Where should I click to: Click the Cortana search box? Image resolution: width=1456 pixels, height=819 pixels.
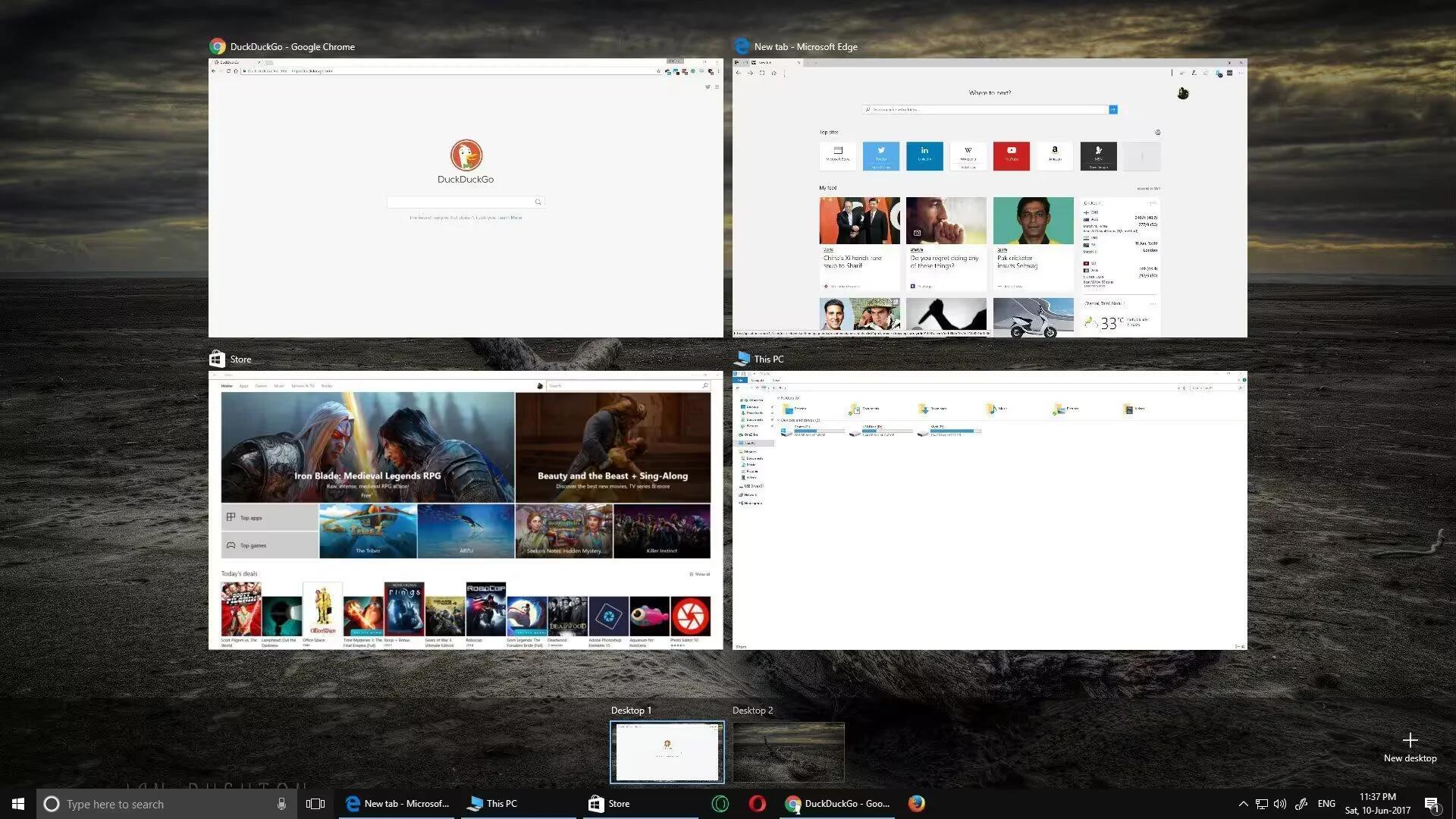[x=165, y=804]
